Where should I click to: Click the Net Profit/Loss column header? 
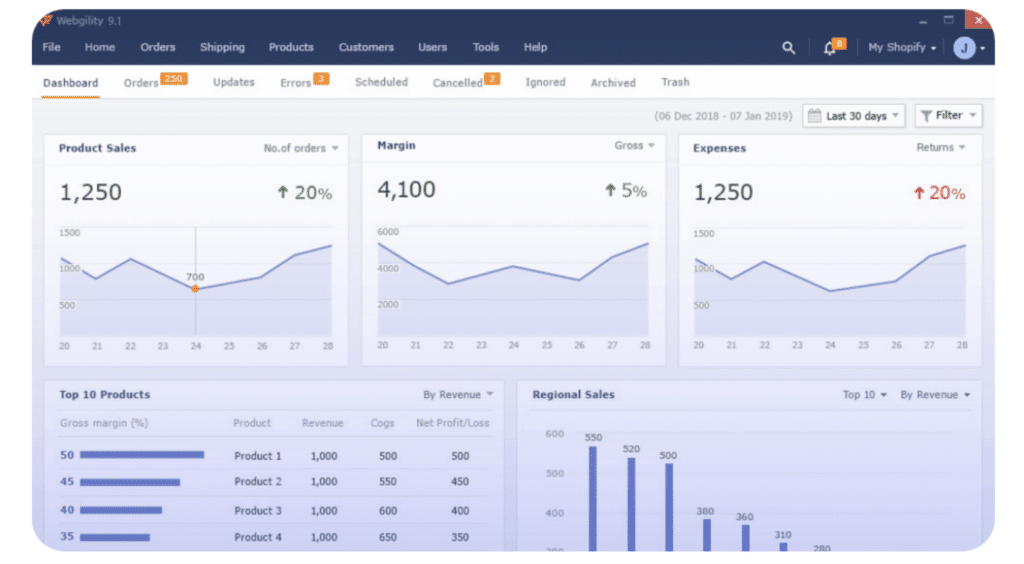pos(453,423)
